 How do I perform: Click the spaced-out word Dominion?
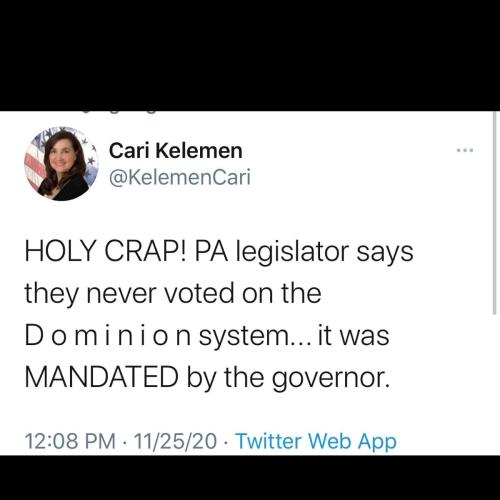(108, 336)
